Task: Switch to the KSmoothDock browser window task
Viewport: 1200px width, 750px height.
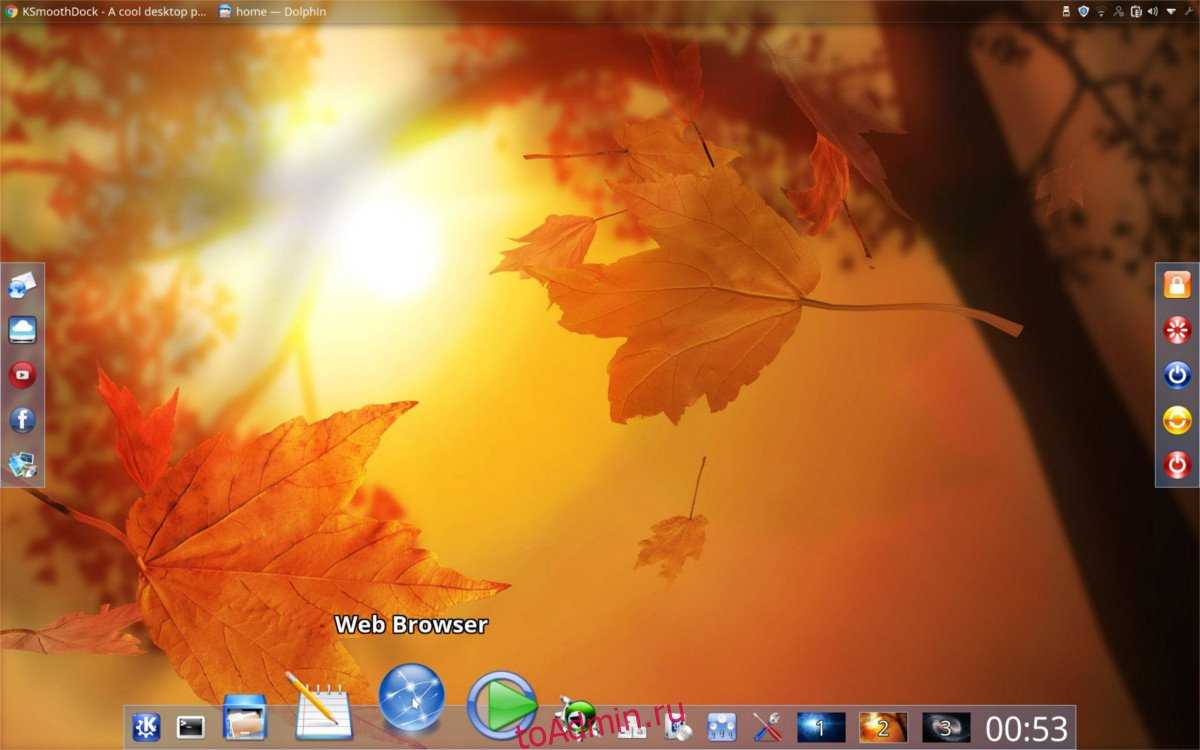Action: pos(105,11)
